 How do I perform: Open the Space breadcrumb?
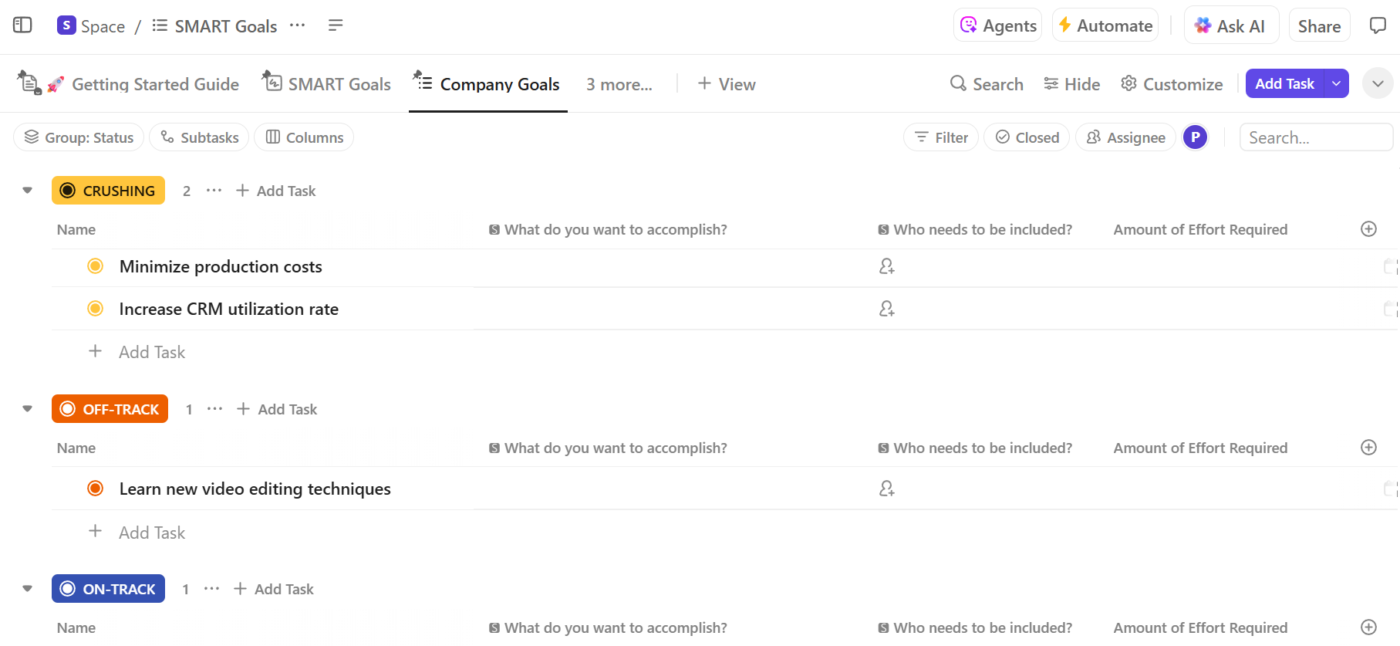[103, 26]
